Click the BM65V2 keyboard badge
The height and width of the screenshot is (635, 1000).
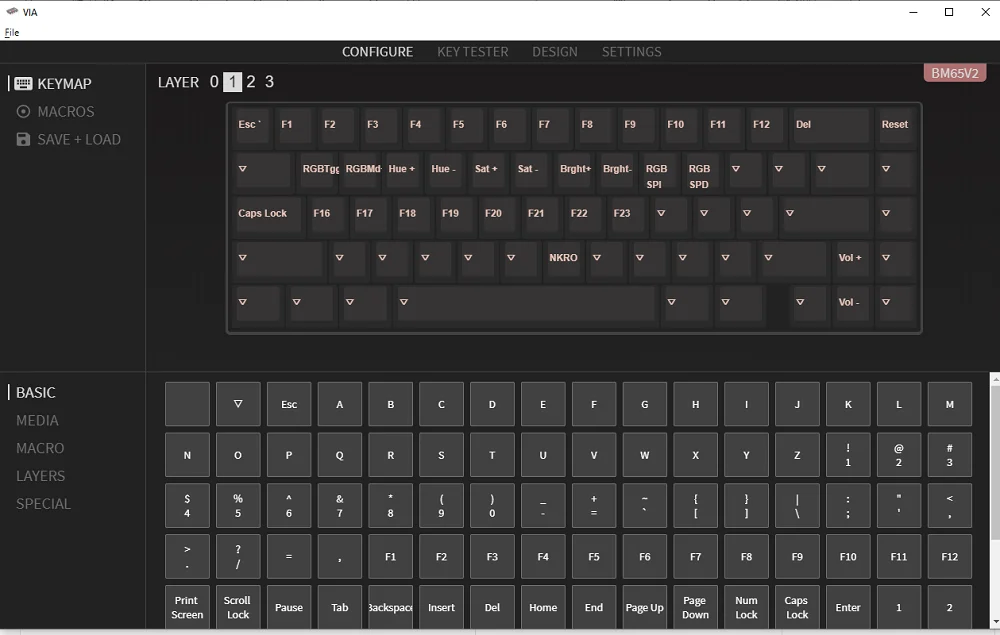[955, 73]
